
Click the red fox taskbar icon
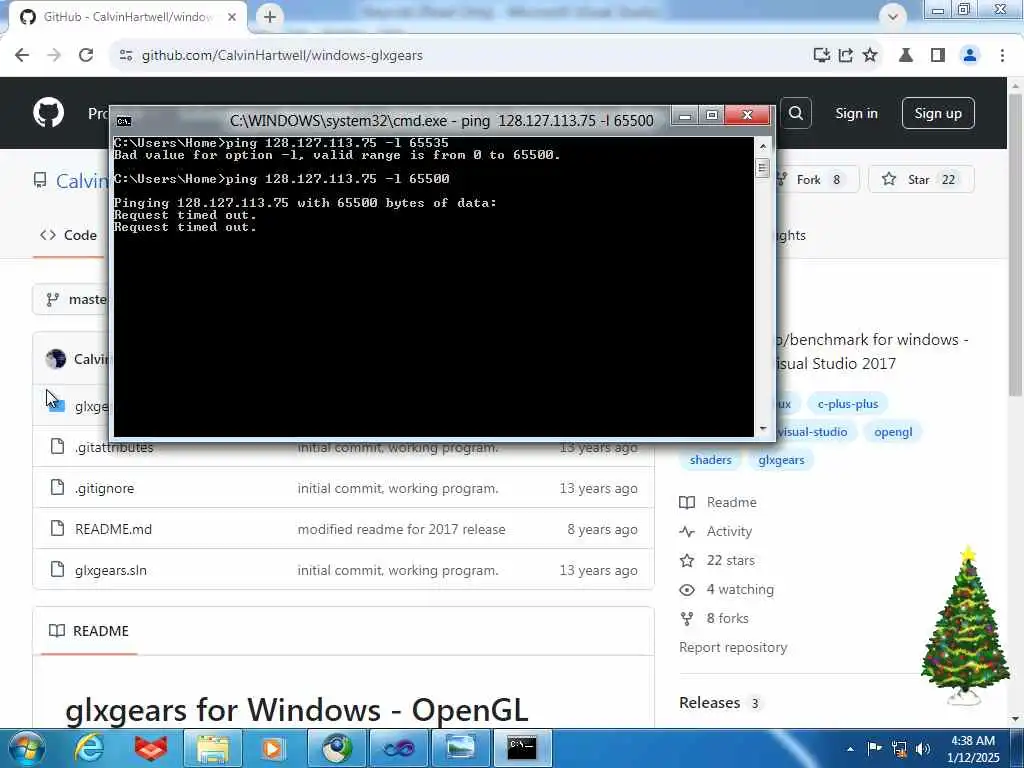tap(151, 748)
